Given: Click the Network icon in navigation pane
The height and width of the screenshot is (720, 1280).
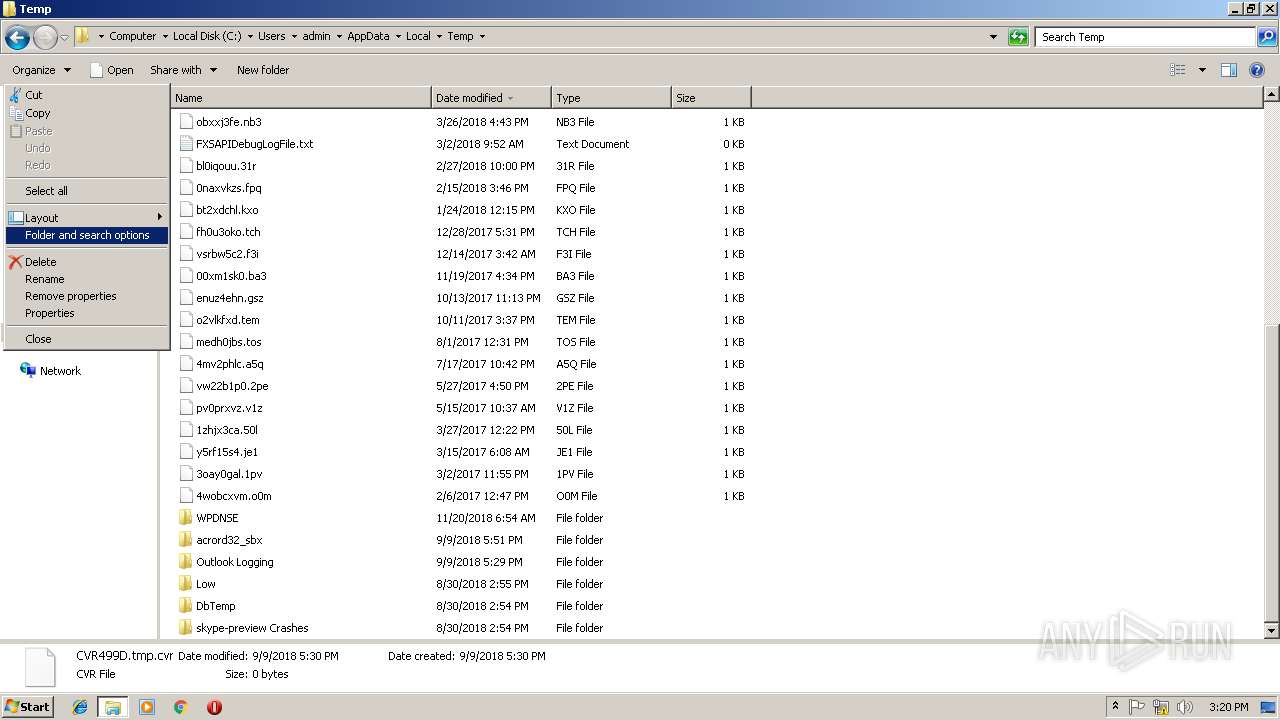Looking at the screenshot, I should coord(28,370).
